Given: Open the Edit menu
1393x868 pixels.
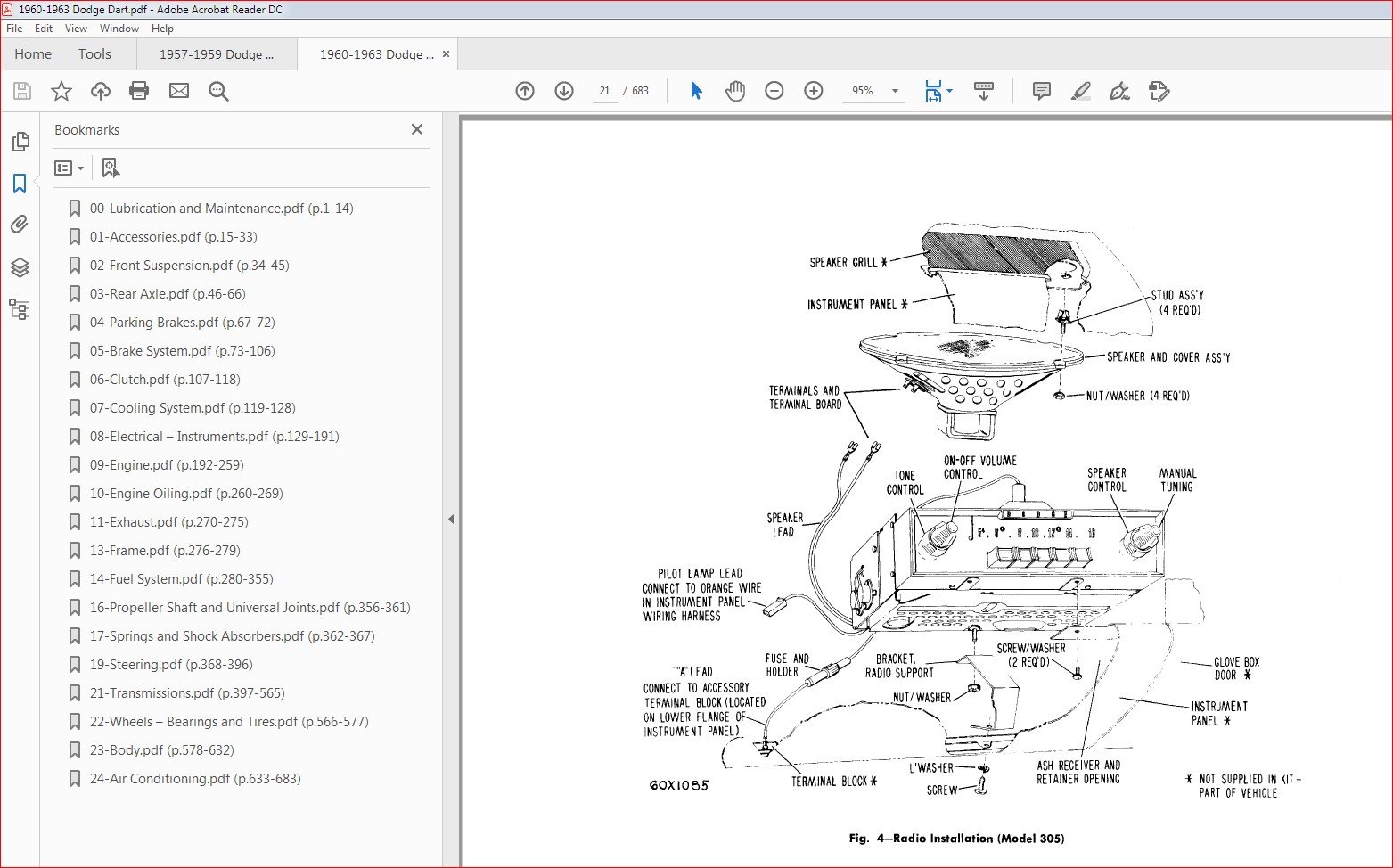Looking at the screenshot, I should tap(44, 29).
